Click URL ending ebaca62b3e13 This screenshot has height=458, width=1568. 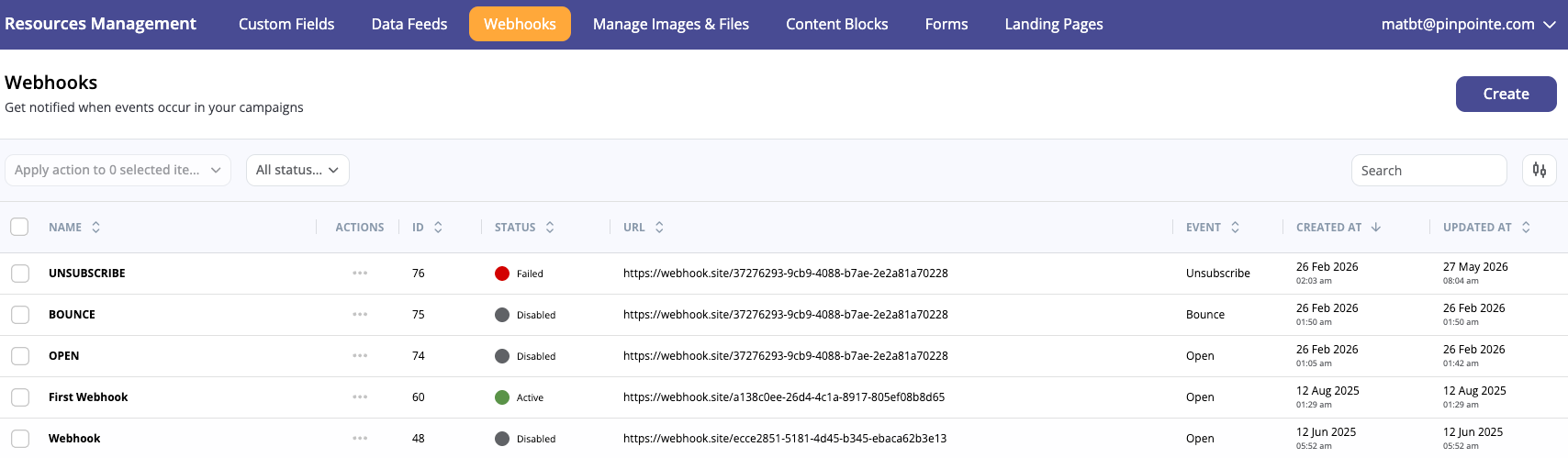785,439
